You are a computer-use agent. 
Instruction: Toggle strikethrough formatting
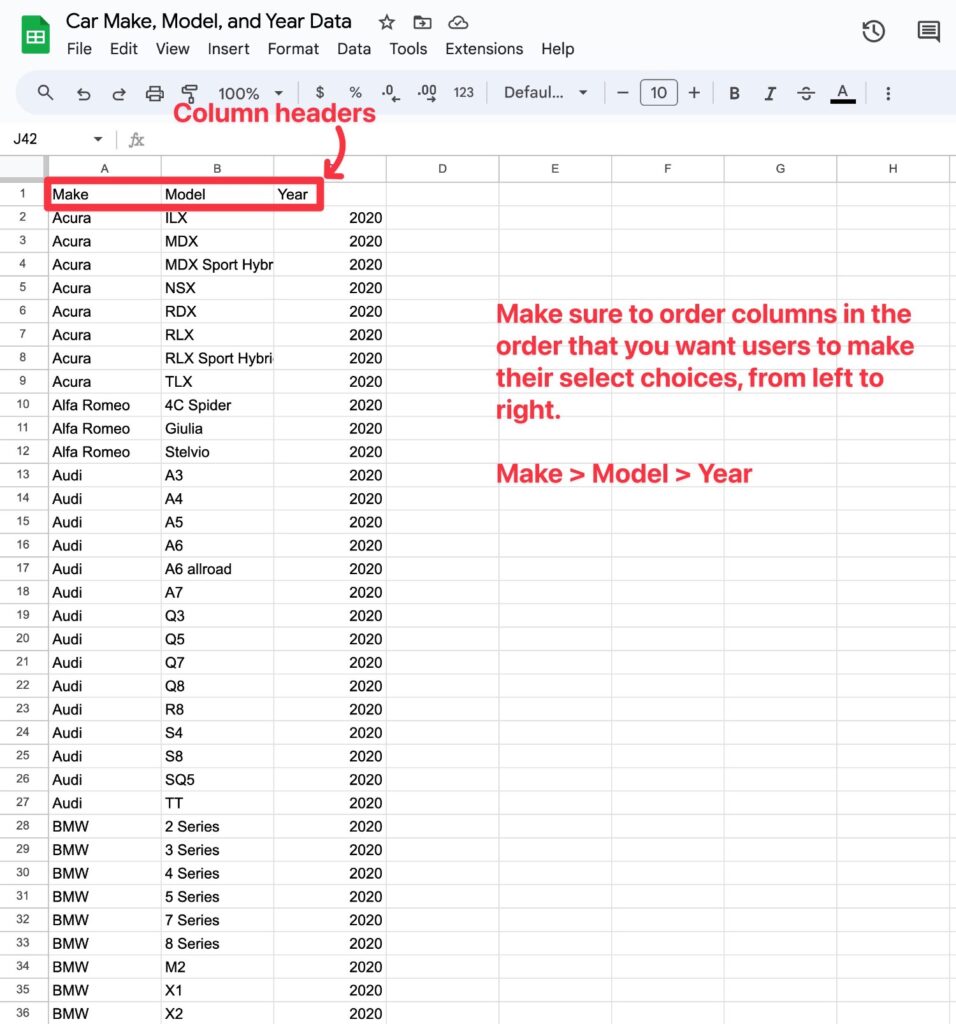[x=806, y=93]
